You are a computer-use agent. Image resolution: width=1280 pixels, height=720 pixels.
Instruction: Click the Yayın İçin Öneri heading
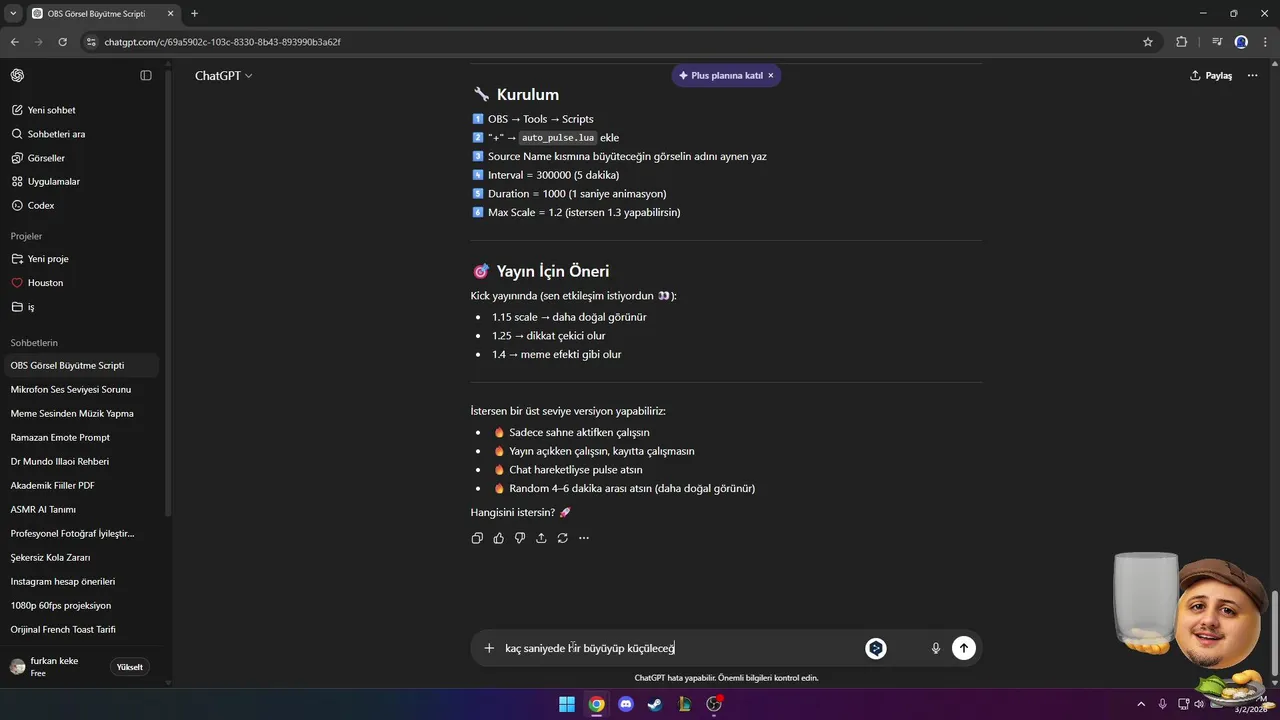tap(552, 271)
